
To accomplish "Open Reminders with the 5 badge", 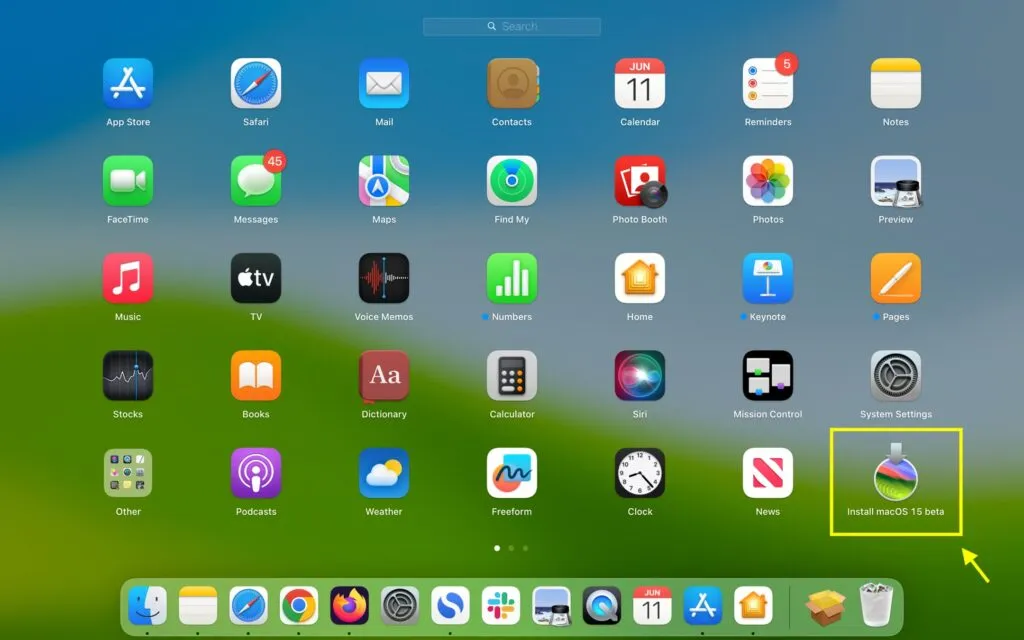I will pyautogui.click(x=768, y=84).
